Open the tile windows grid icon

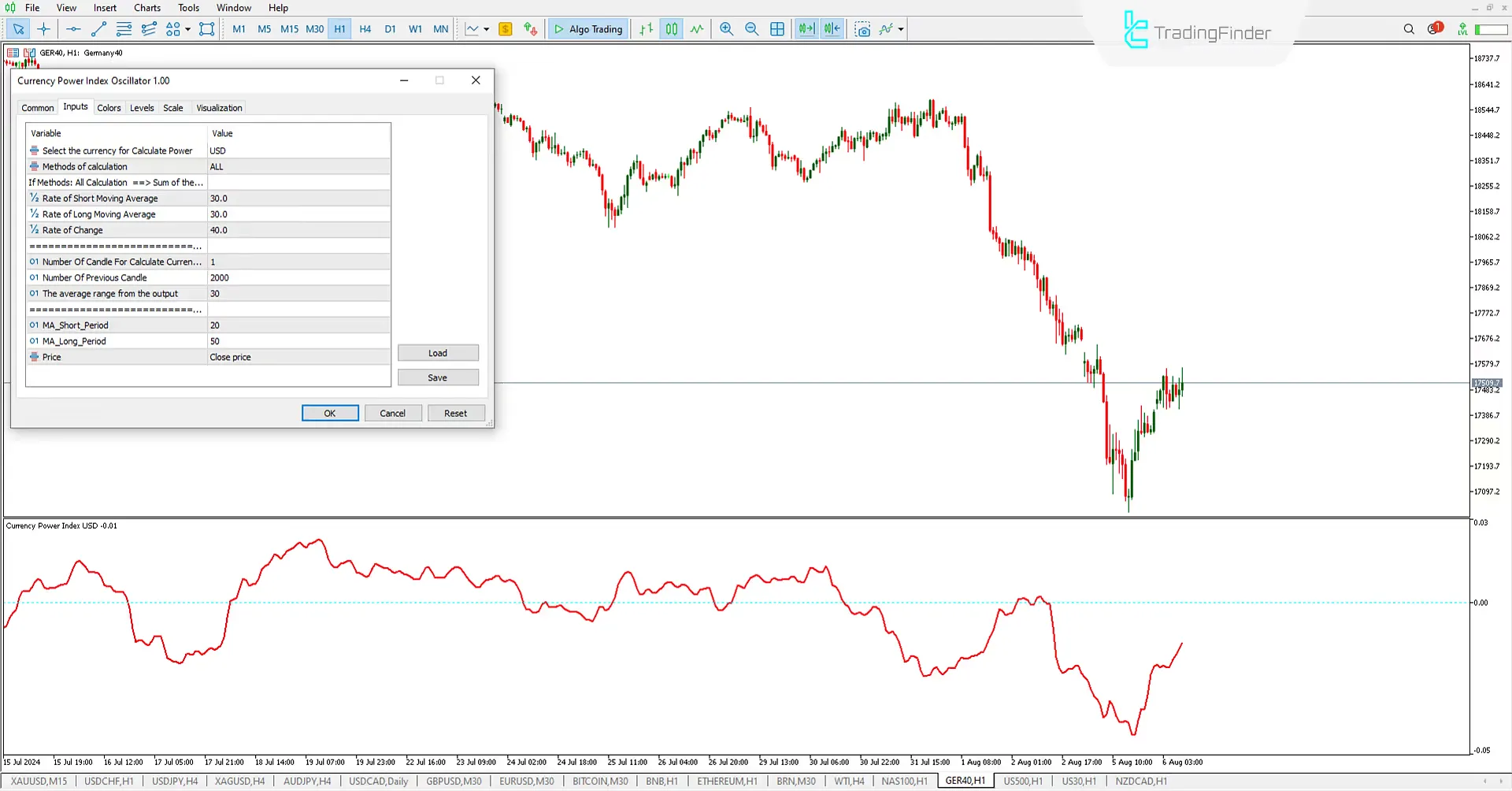tap(777, 29)
